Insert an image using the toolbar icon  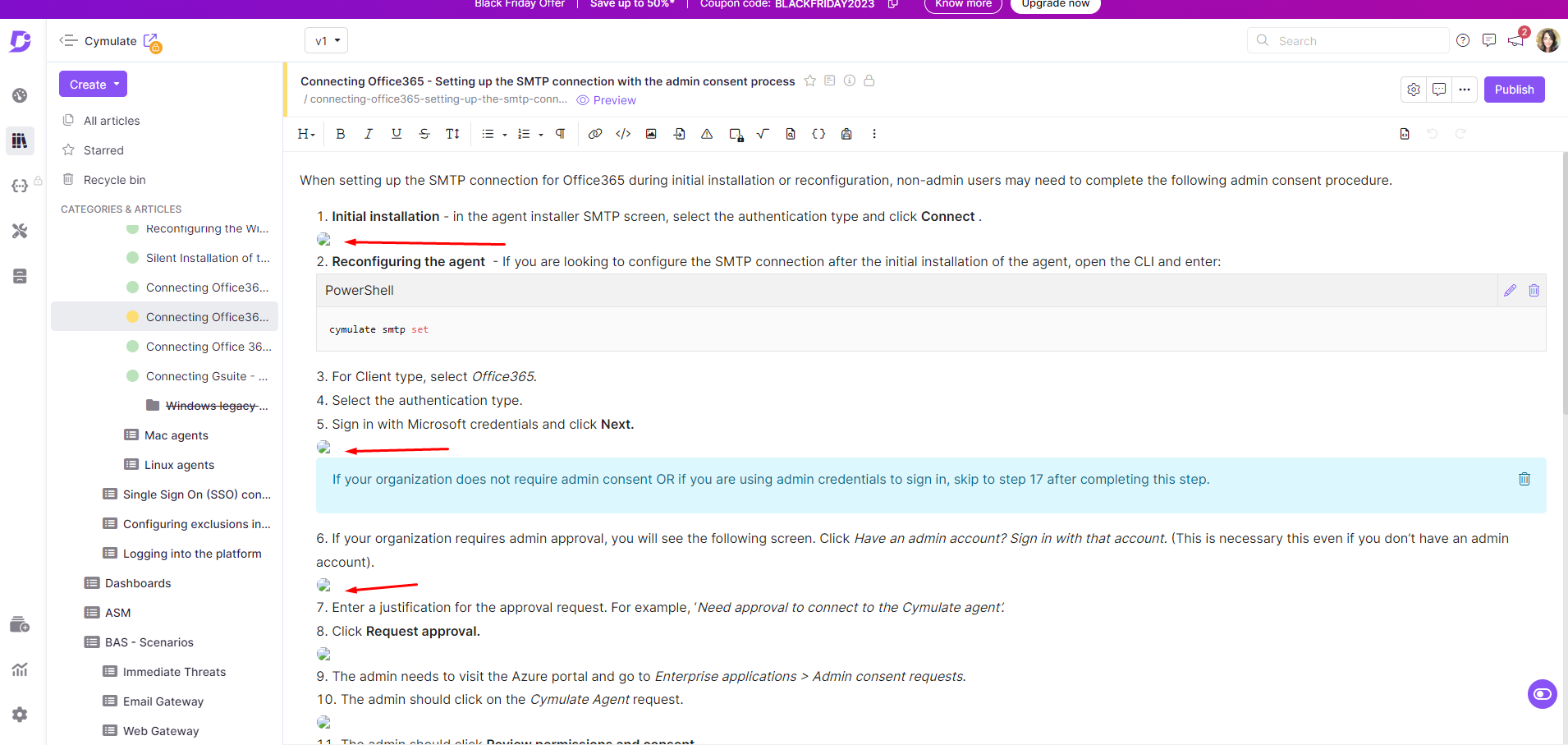tap(651, 134)
